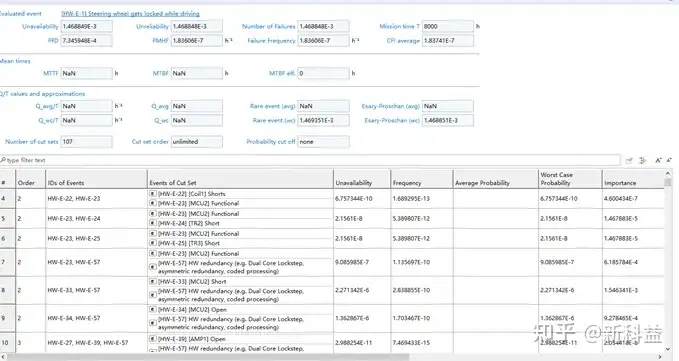
Task: Click the Mission time T field showing 8000
Action: click(447, 26)
